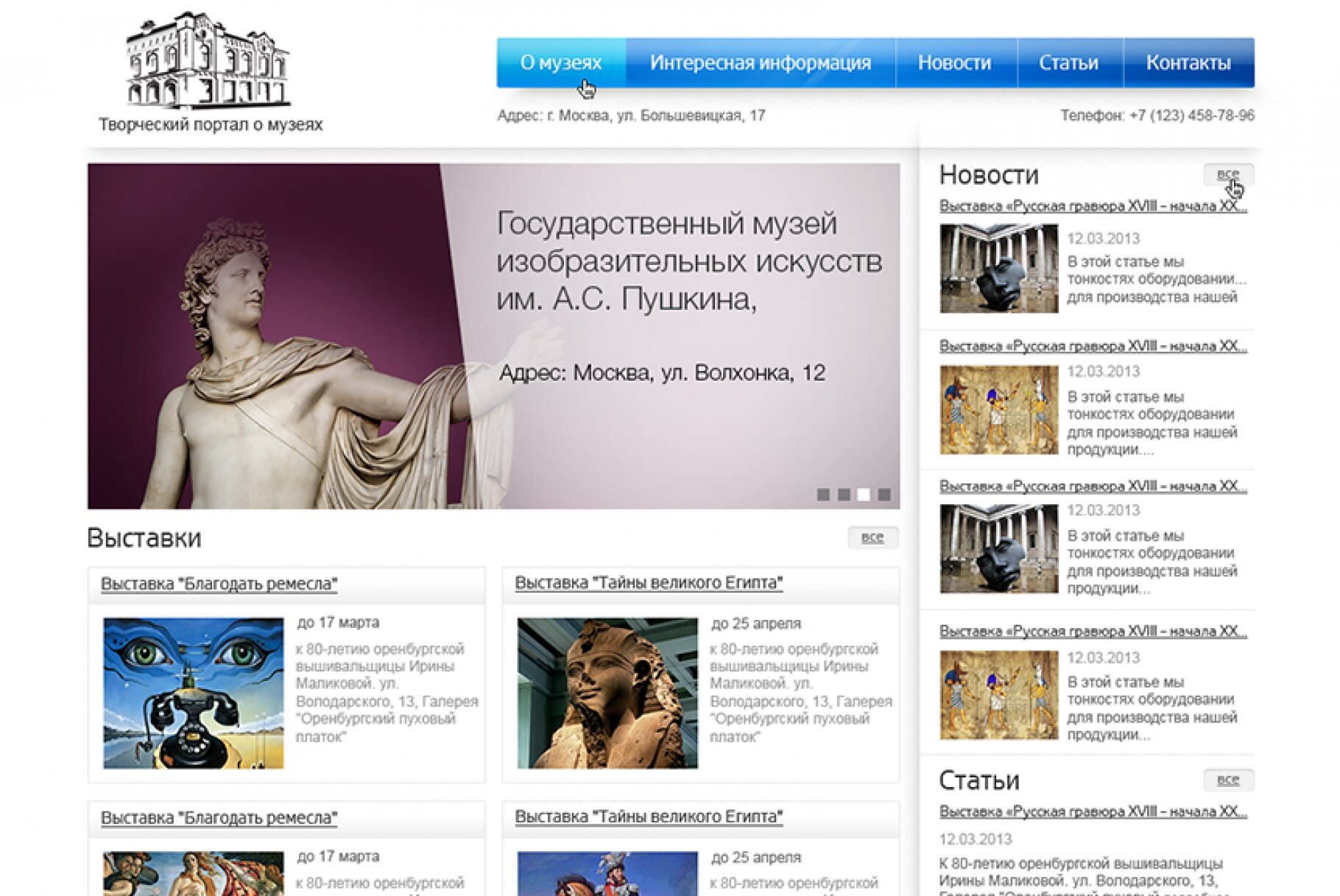Screen dimensions: 1340x896
Task: Select the fourth slider pagination dot
Action: (x=884, y=495)
